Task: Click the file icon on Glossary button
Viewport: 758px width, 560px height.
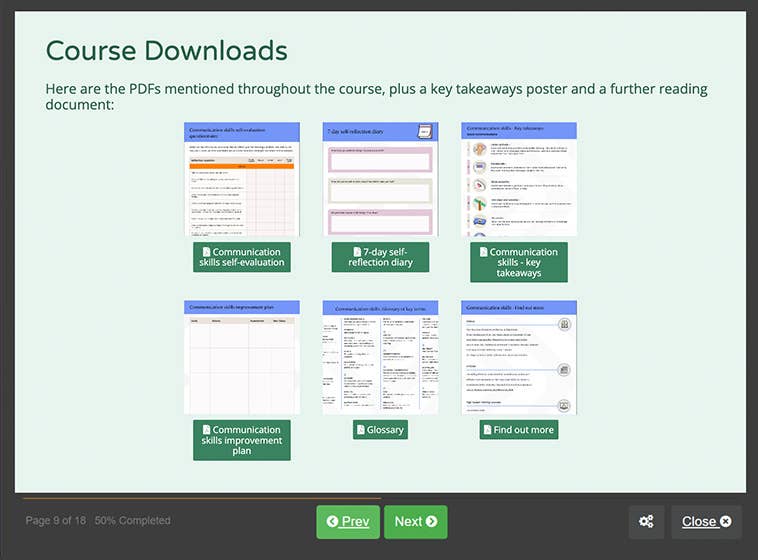Action: coord(362,430)
